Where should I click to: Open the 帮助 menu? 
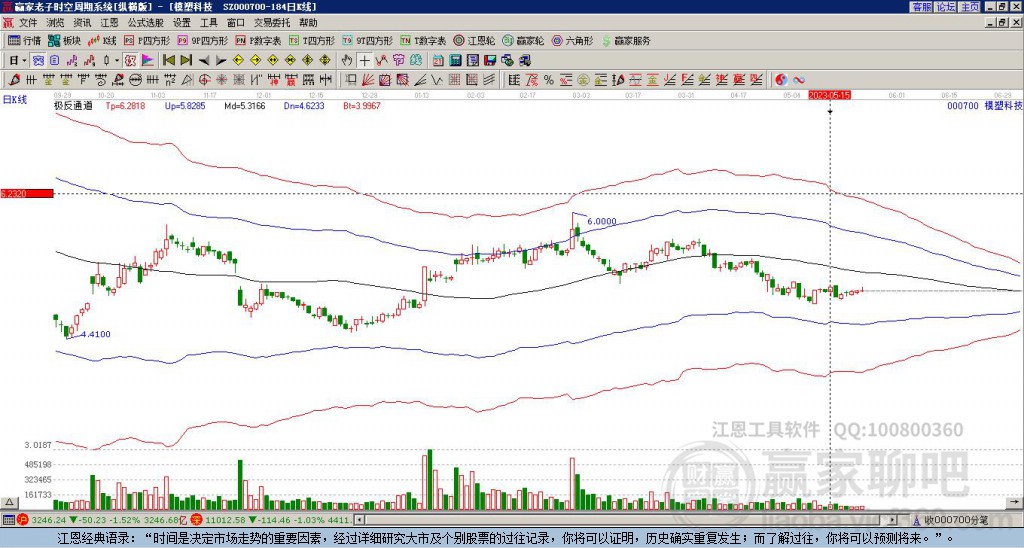pyautogui.click(x=308, y=23)
